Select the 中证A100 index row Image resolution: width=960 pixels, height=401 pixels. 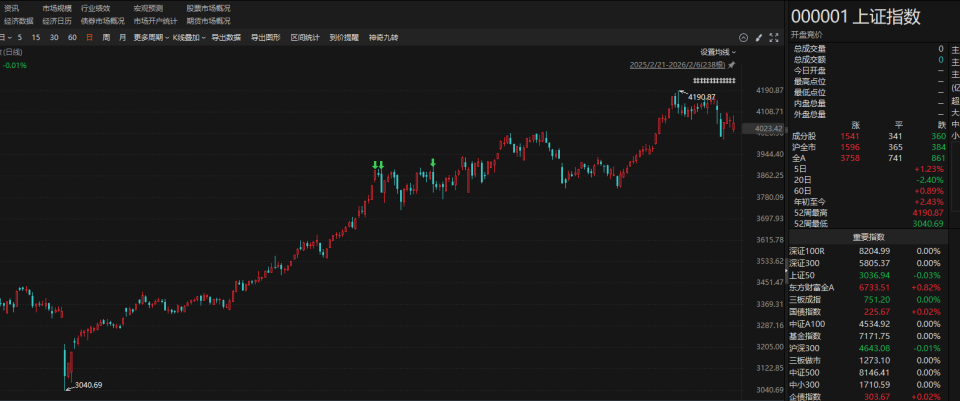pyautogui.click(x=869, y=324)
